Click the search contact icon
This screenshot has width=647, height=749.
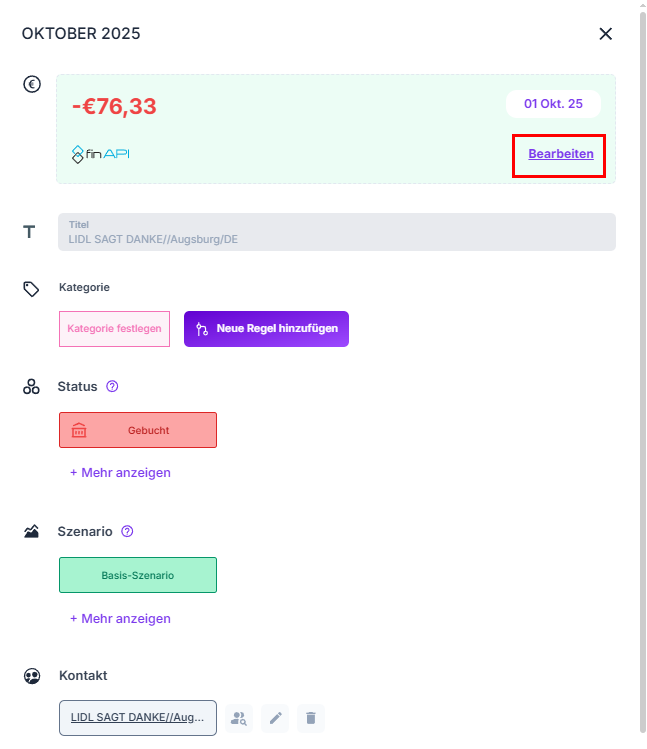click(239, 718)
